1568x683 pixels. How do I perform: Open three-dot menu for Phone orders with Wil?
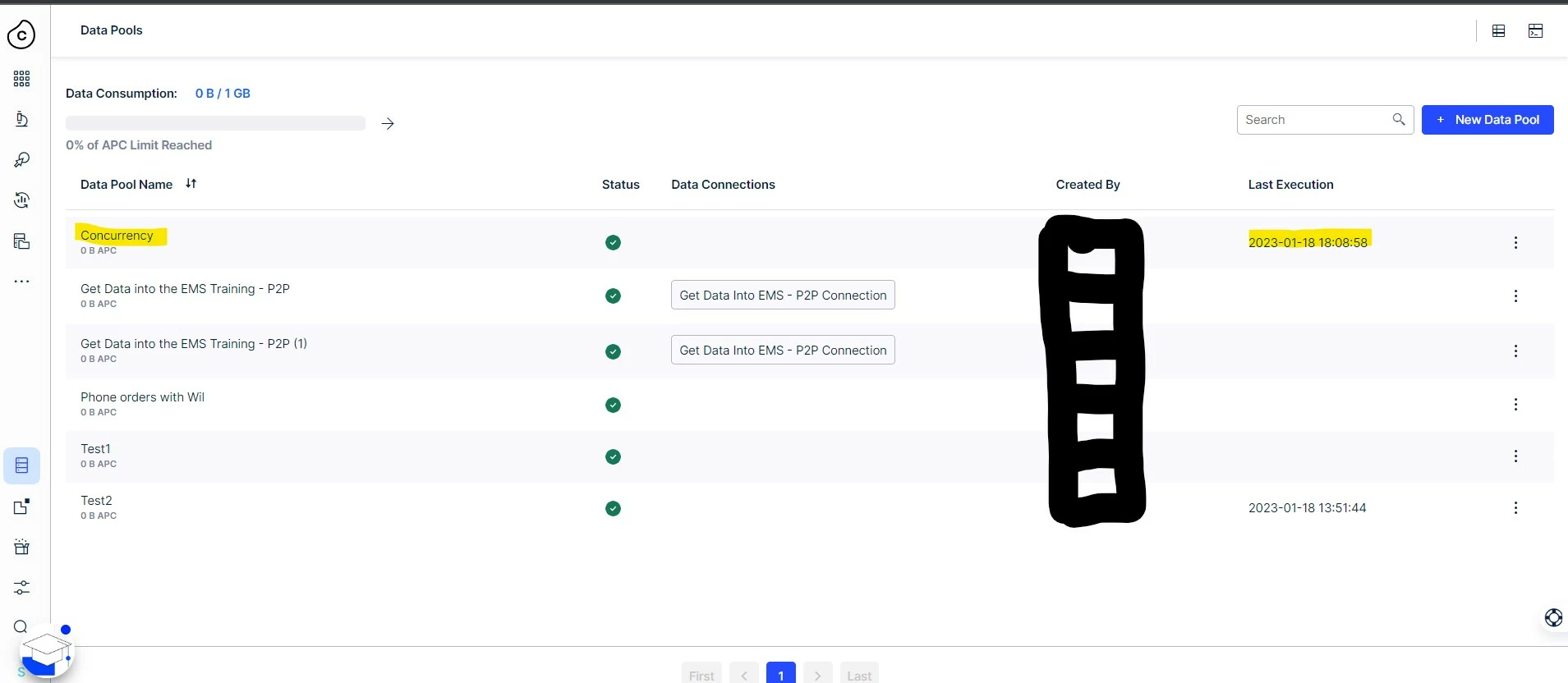pos(1515,405)
